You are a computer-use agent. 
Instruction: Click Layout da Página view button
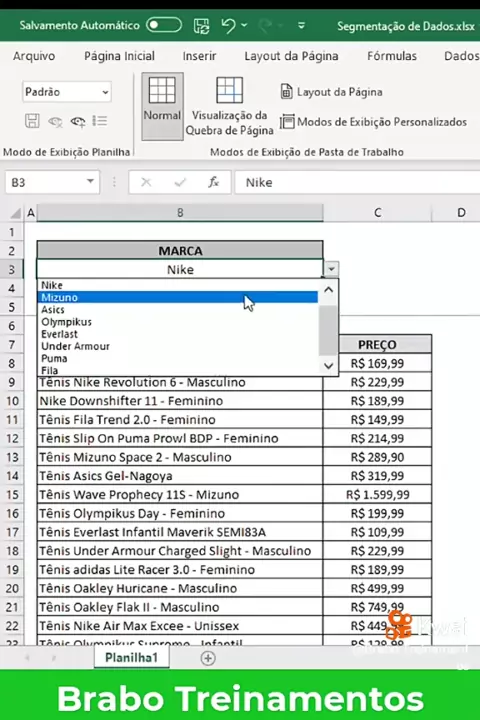pyautogui.click(x=331, y=92)
